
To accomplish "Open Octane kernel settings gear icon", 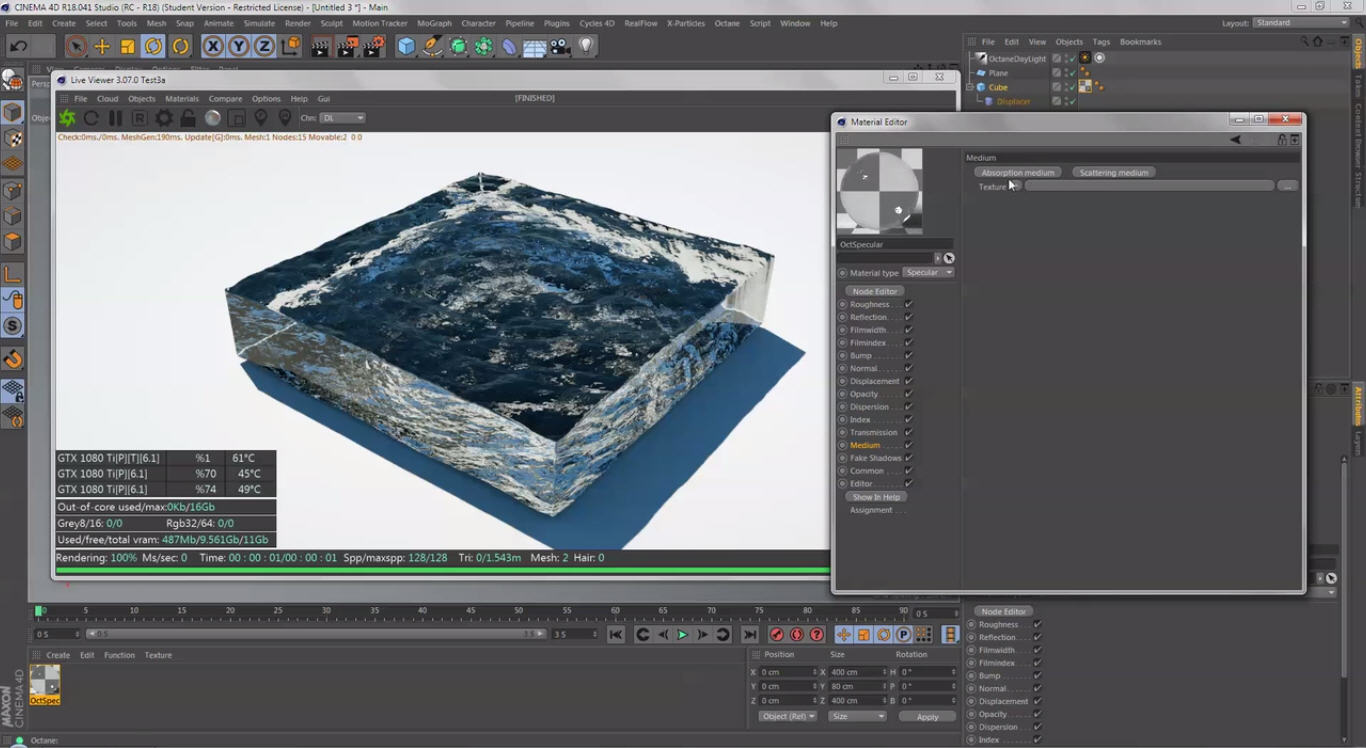I will 163,118.
